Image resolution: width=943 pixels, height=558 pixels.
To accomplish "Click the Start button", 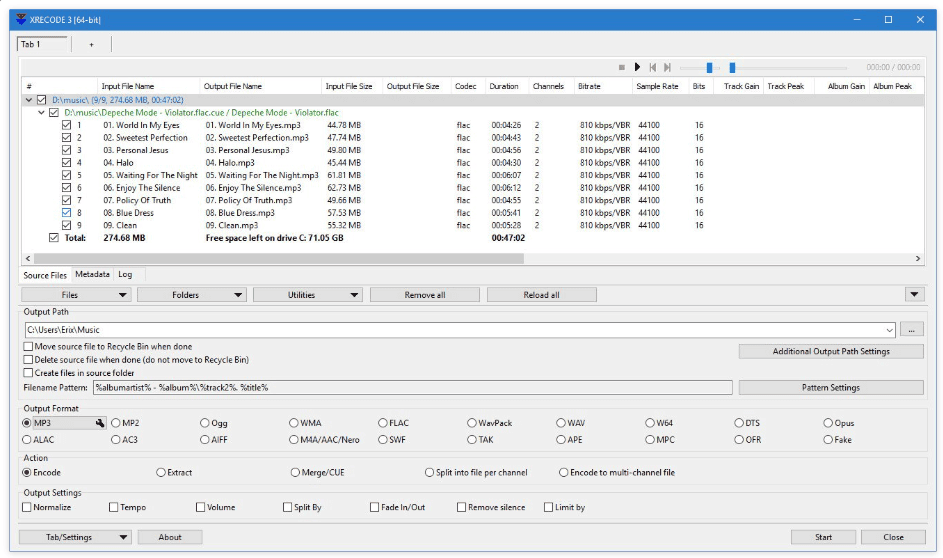I will 823,537.
